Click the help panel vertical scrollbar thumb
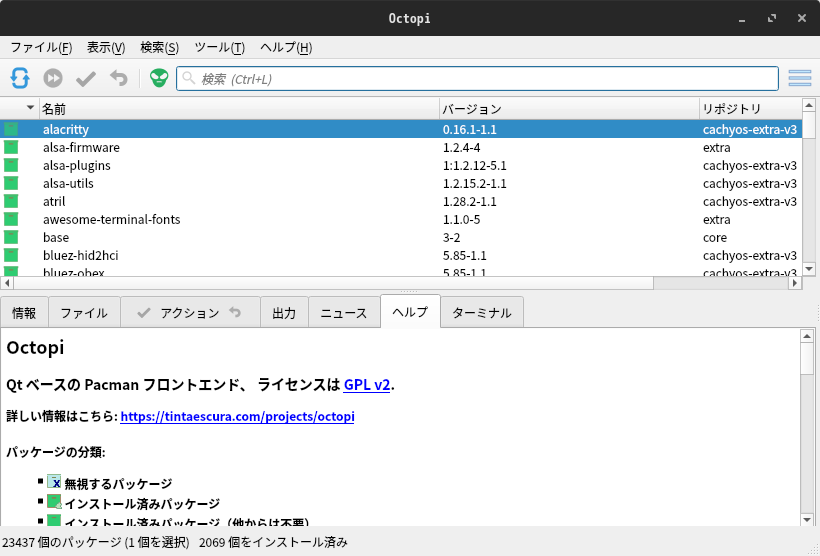The image size is (820, 556). tap(807, 358)
